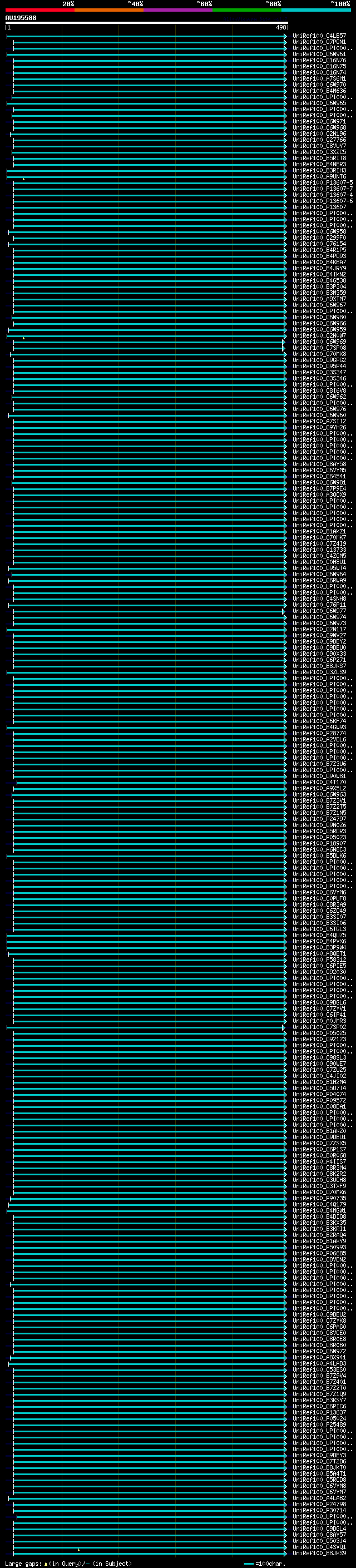This screenshot has width=356, height=1568.
Task: Click the =100char scale legend
Action: 265,1563
